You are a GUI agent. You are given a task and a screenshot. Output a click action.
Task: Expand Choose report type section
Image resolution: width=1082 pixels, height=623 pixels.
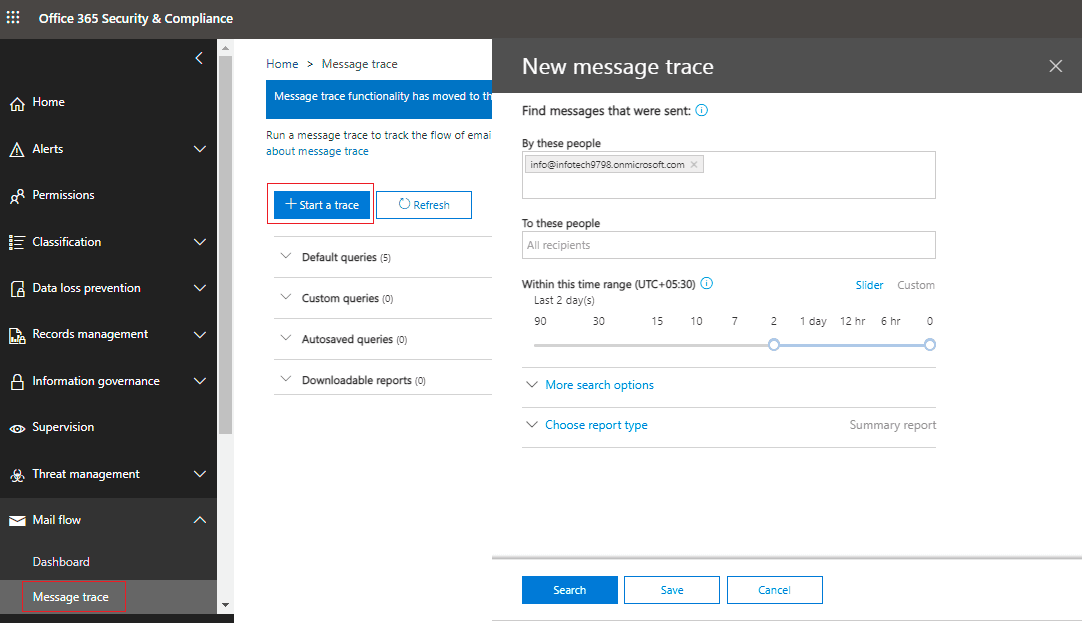point(596,425)
